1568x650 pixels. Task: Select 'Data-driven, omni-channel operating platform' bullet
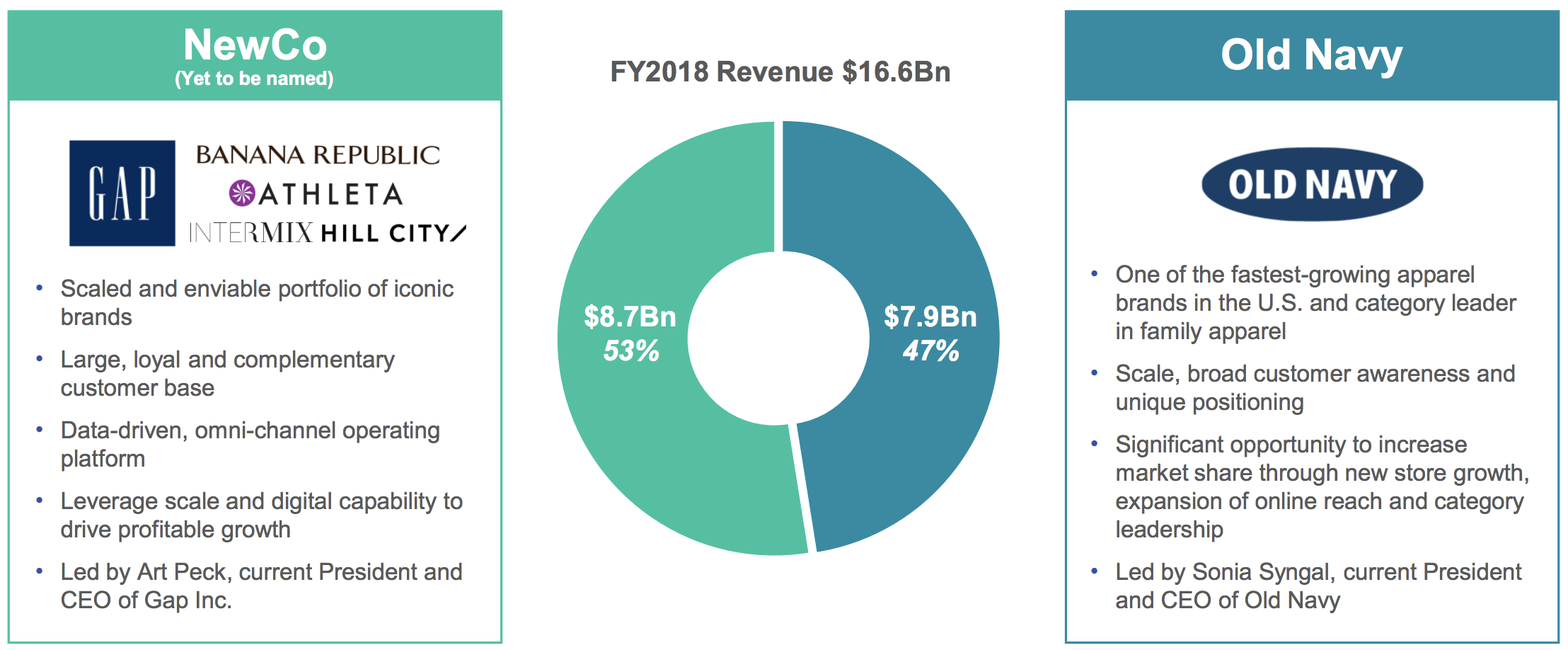point(250,444)
